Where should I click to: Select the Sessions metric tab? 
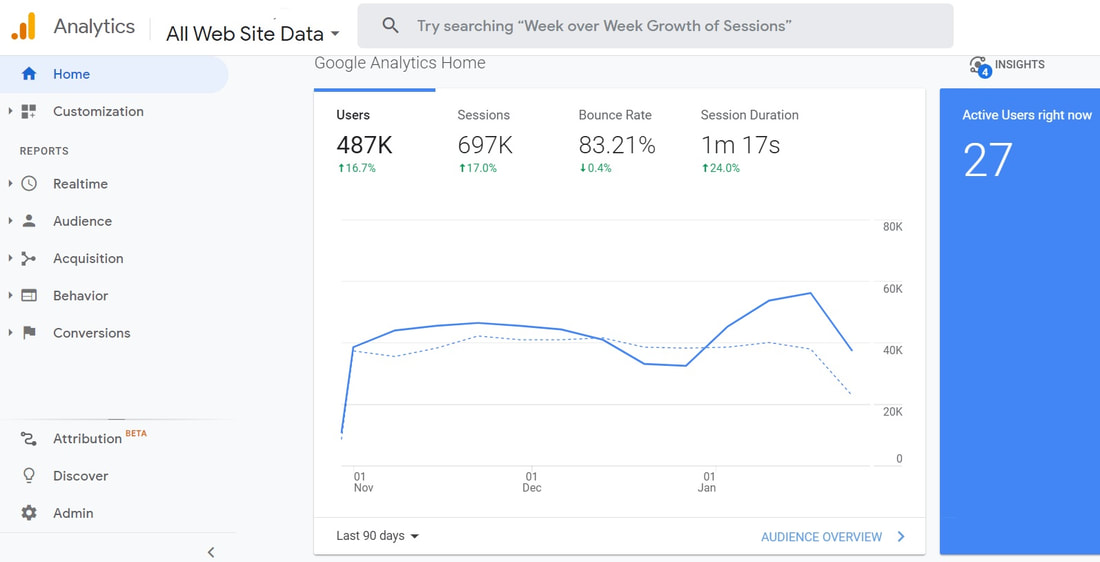(485, 140)
